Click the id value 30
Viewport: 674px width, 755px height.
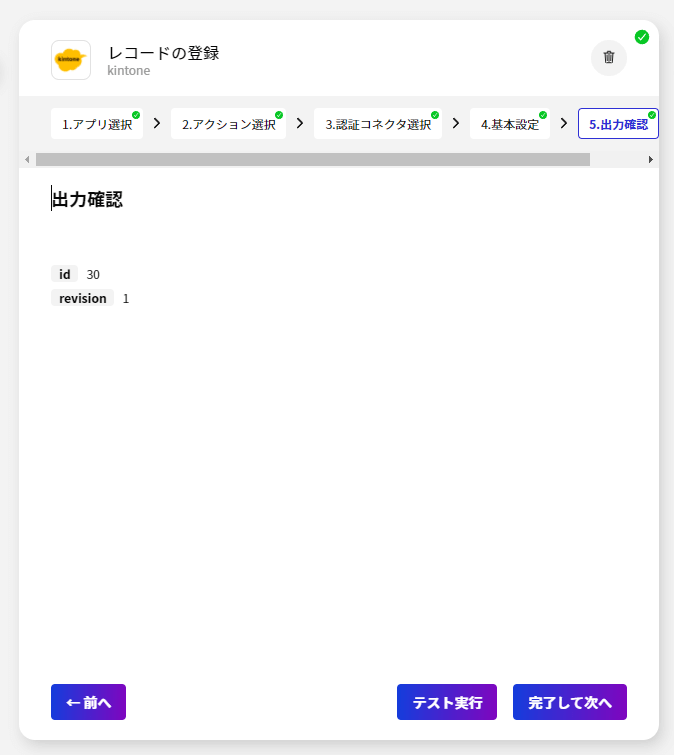pos(93,274)
